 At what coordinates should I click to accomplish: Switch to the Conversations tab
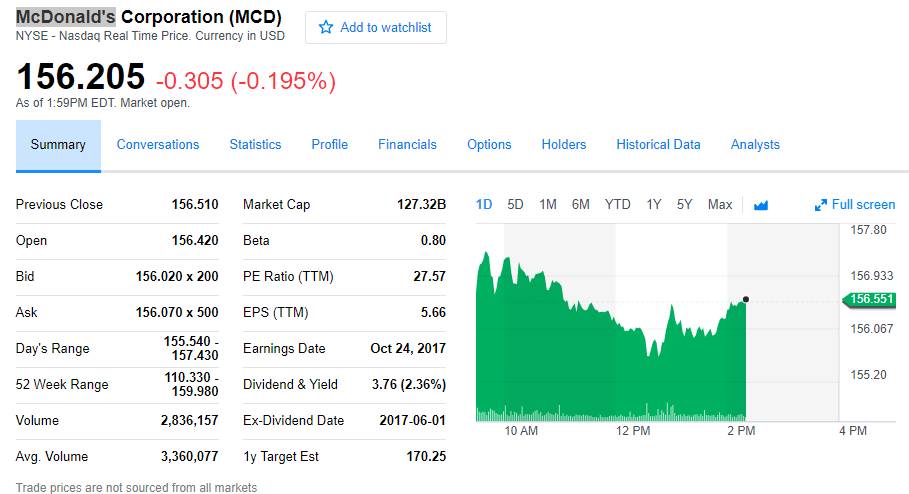coord(158,145)
